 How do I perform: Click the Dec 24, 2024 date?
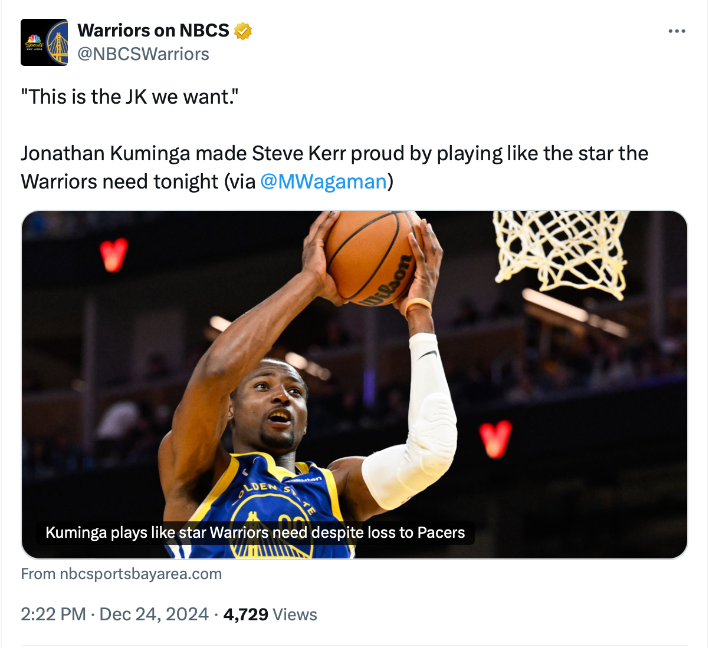(156, 614)
